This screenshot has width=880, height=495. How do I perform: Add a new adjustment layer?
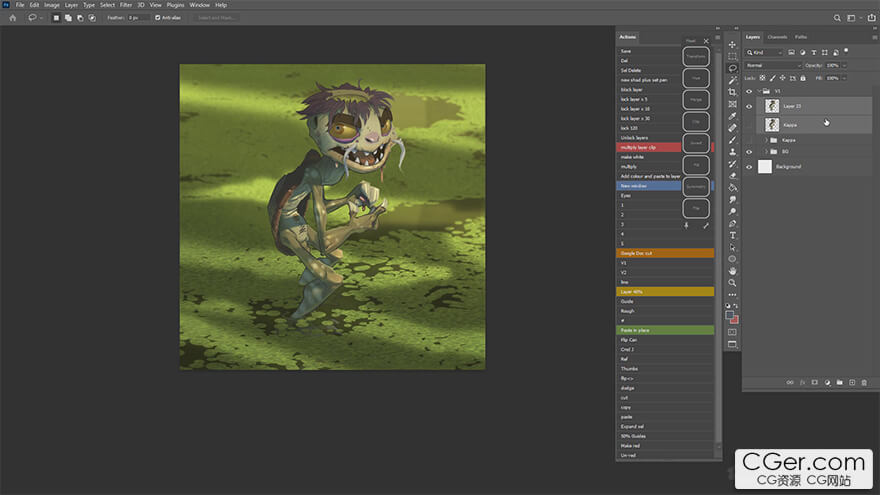point(827,382)
